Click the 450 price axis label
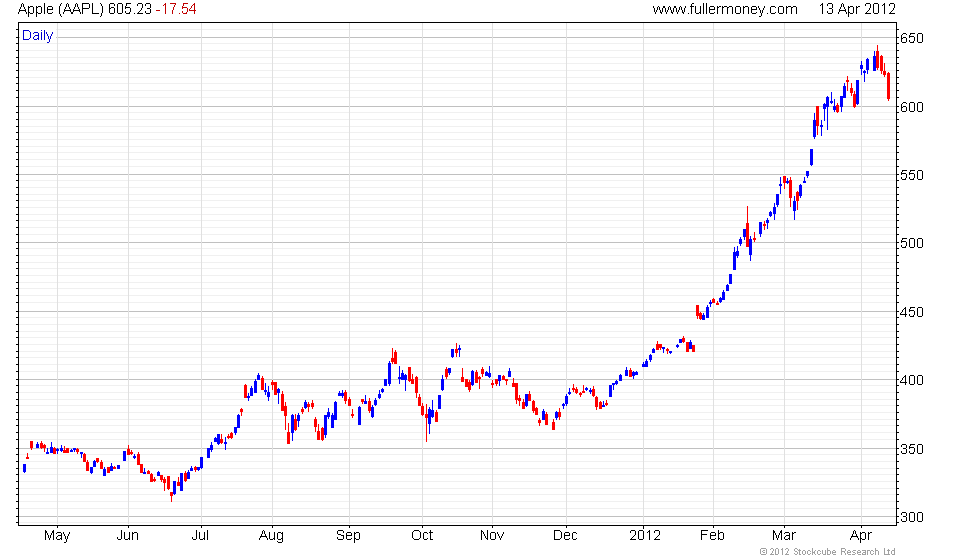Viewport: 980px width, 560px height. pyautogui.click(x=911, y=312)
